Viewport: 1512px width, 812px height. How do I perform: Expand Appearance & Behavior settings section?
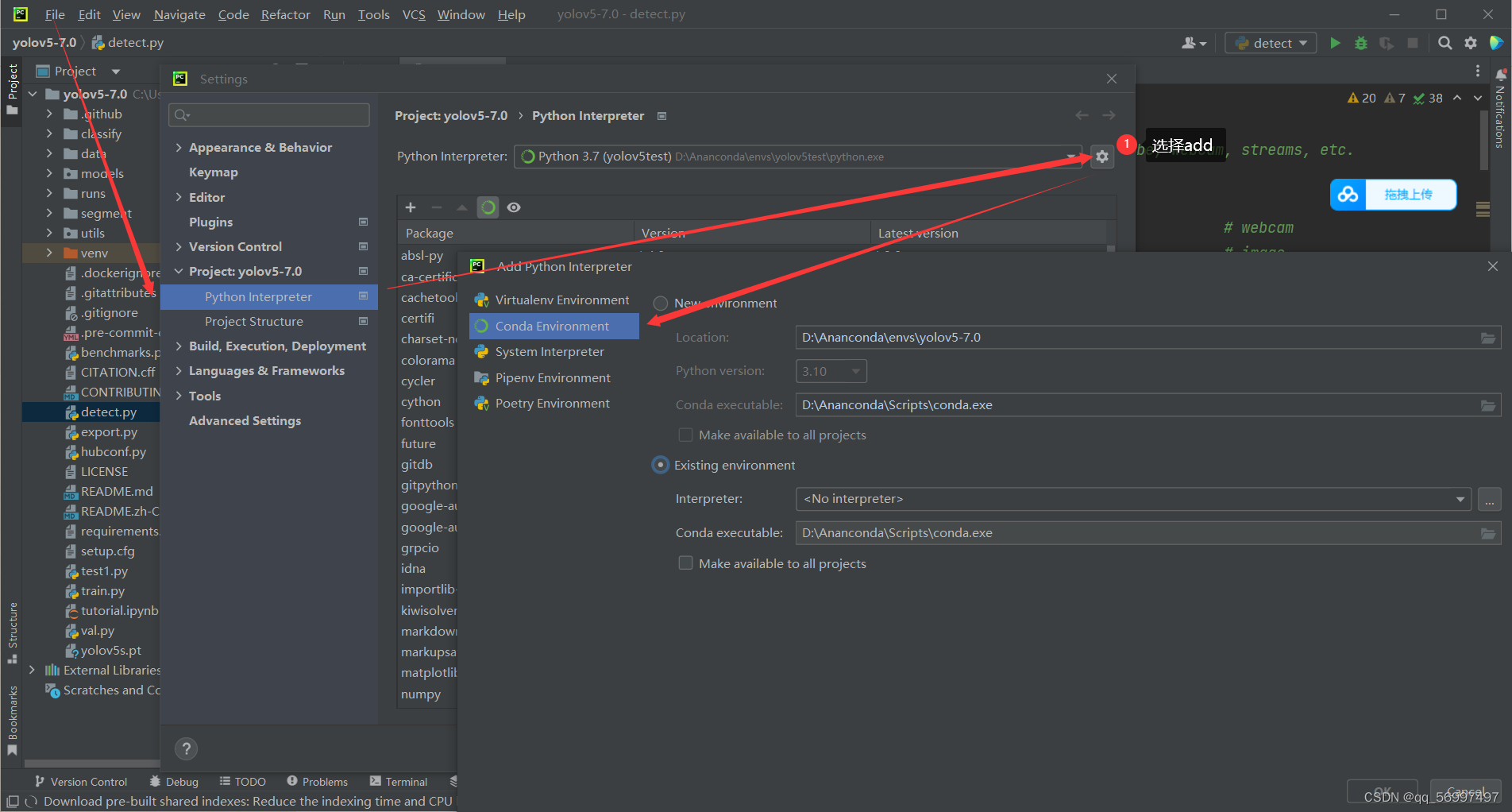tap(179, 148)
